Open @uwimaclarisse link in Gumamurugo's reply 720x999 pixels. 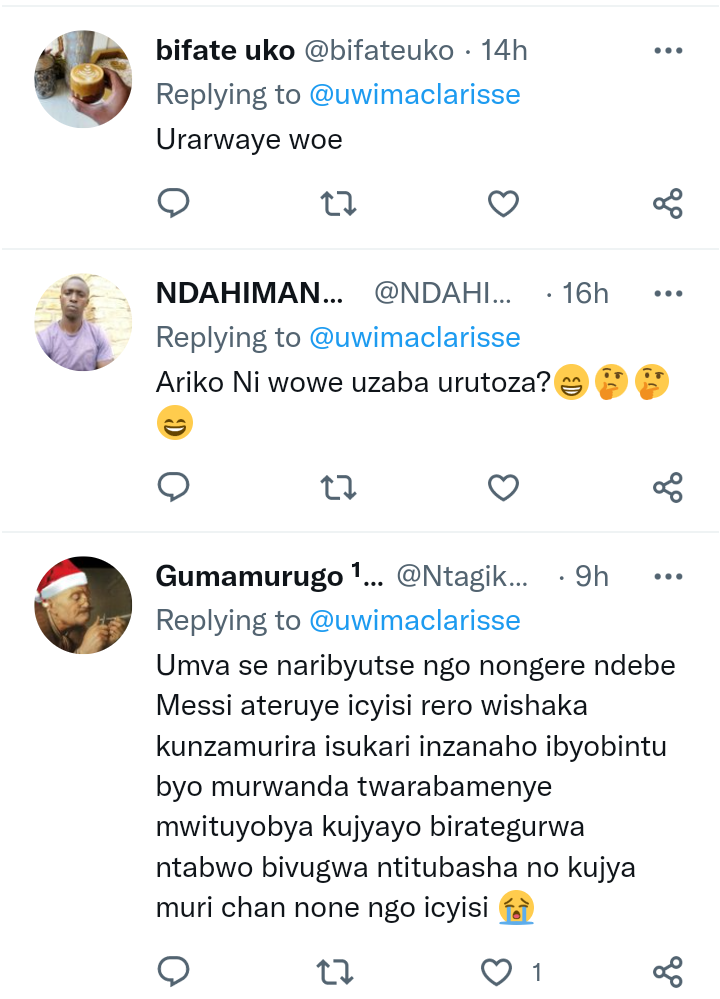[414, 620]
